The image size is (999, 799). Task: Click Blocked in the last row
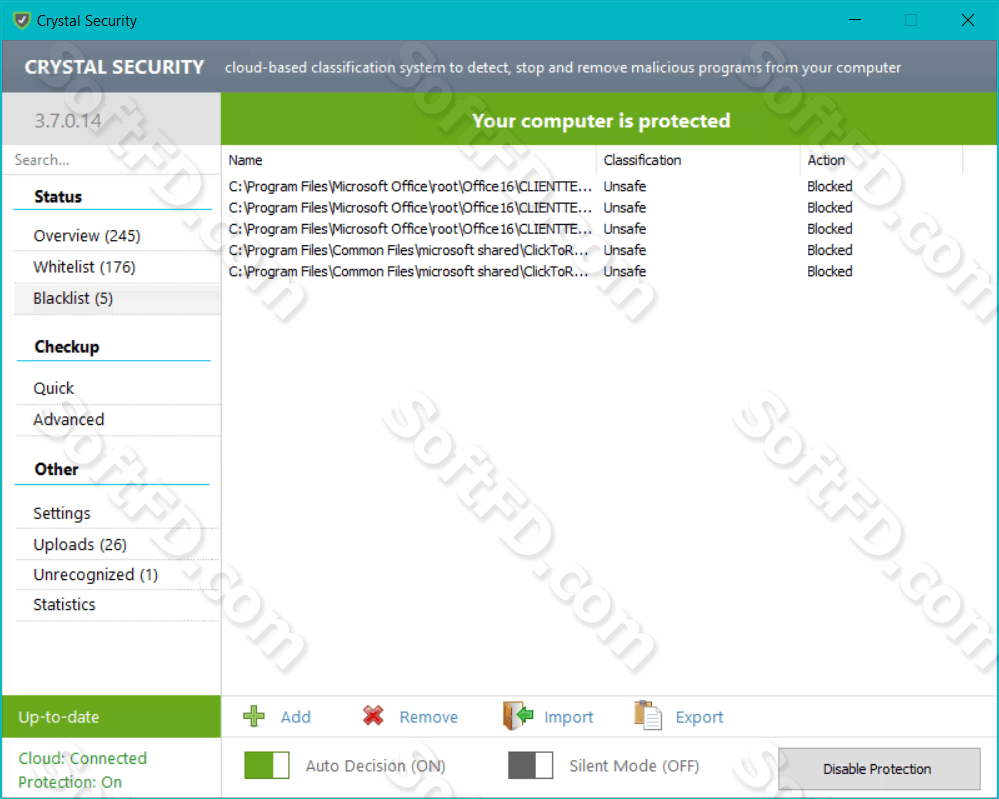[x=829, y=271]
